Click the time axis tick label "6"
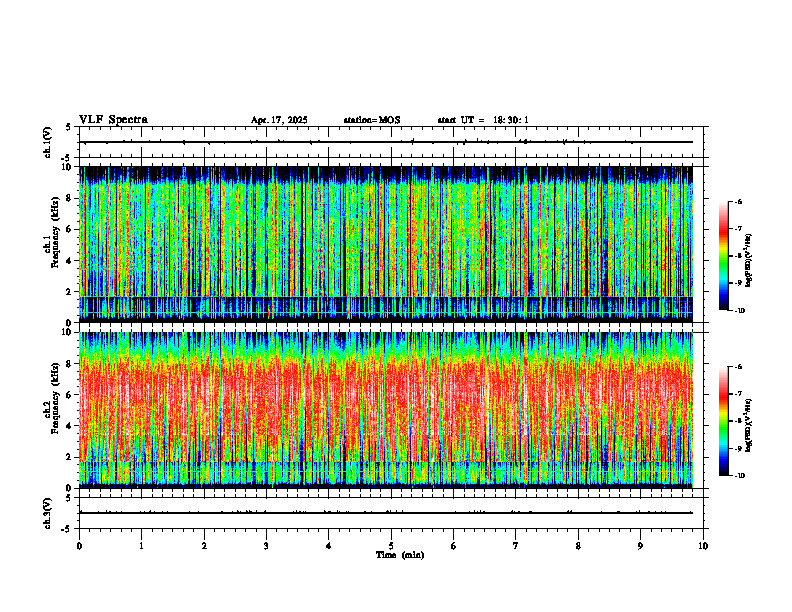This screenshot has width=792, height=612. (453, 546)
